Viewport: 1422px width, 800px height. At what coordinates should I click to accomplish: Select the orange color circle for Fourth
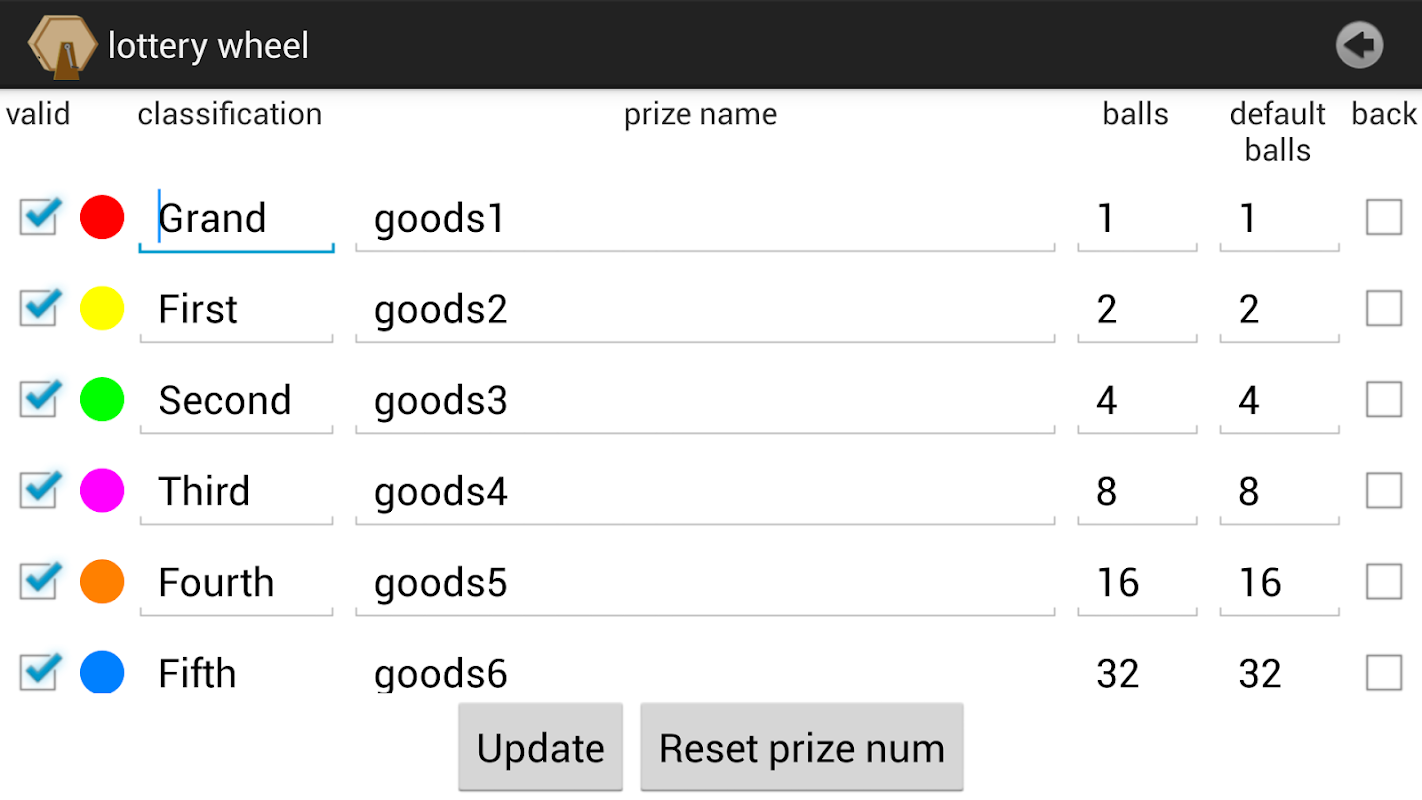click(102, 581)
